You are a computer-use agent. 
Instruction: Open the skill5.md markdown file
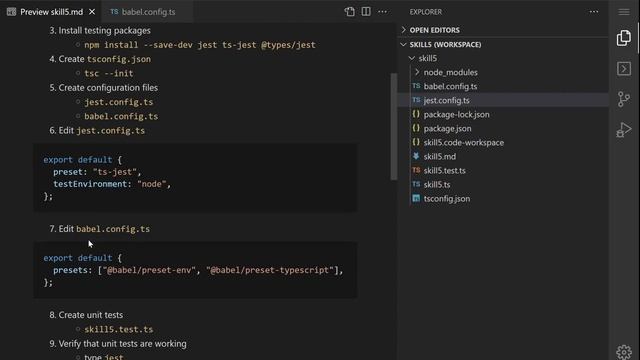pos(503,156)
